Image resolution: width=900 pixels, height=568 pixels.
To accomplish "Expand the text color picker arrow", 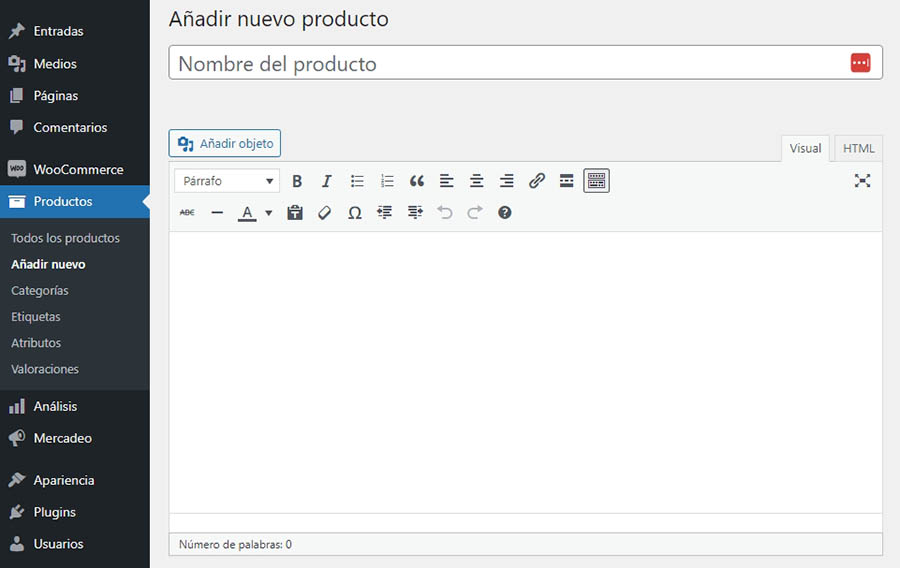I will 269,213.
